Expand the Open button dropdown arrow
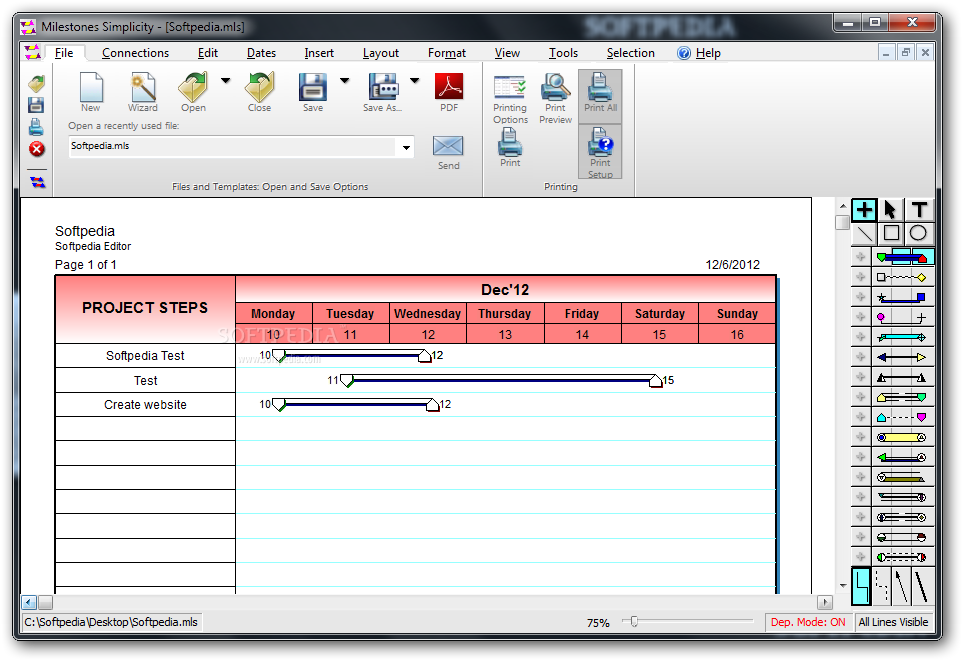Screen dimensions: 963x661 [x=225, y=80]
